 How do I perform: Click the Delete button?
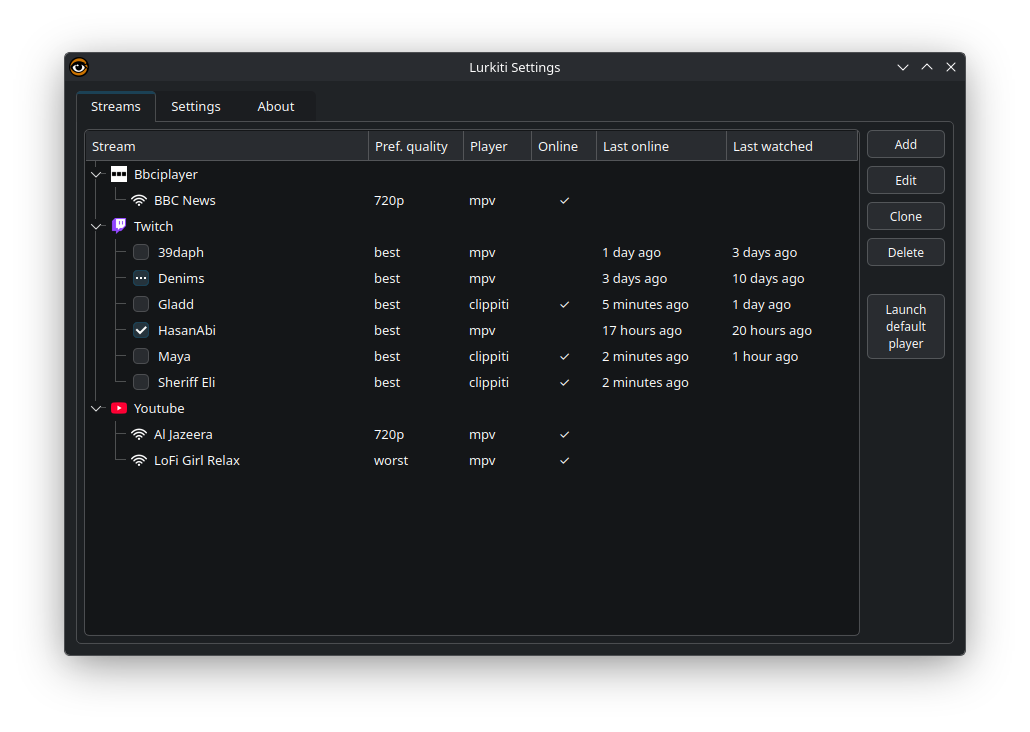(x=906, y=252)
